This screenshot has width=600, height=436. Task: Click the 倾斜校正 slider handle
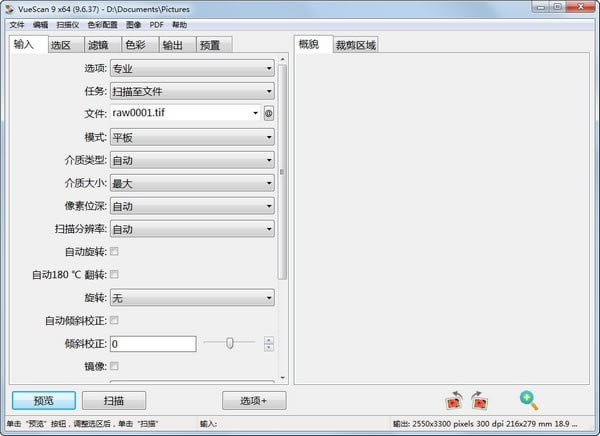(x=230, y=343)
